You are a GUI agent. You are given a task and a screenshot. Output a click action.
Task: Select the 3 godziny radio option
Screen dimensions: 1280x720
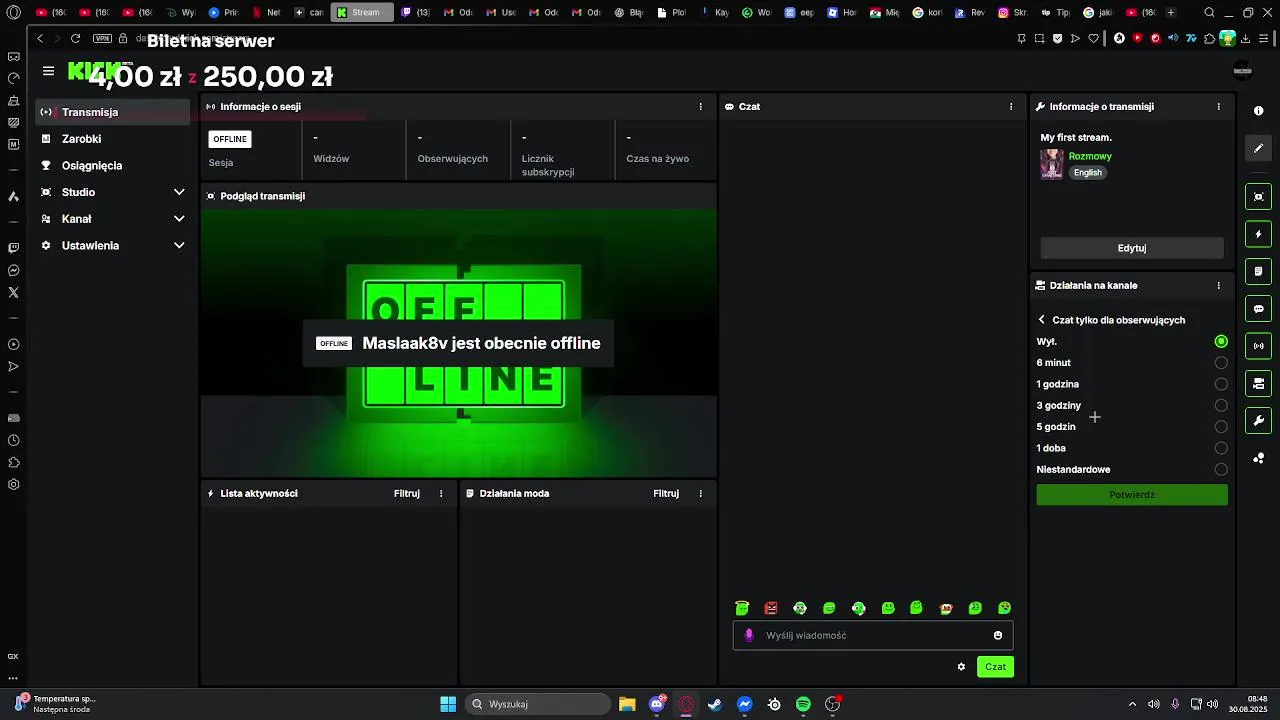[1221, 405]
